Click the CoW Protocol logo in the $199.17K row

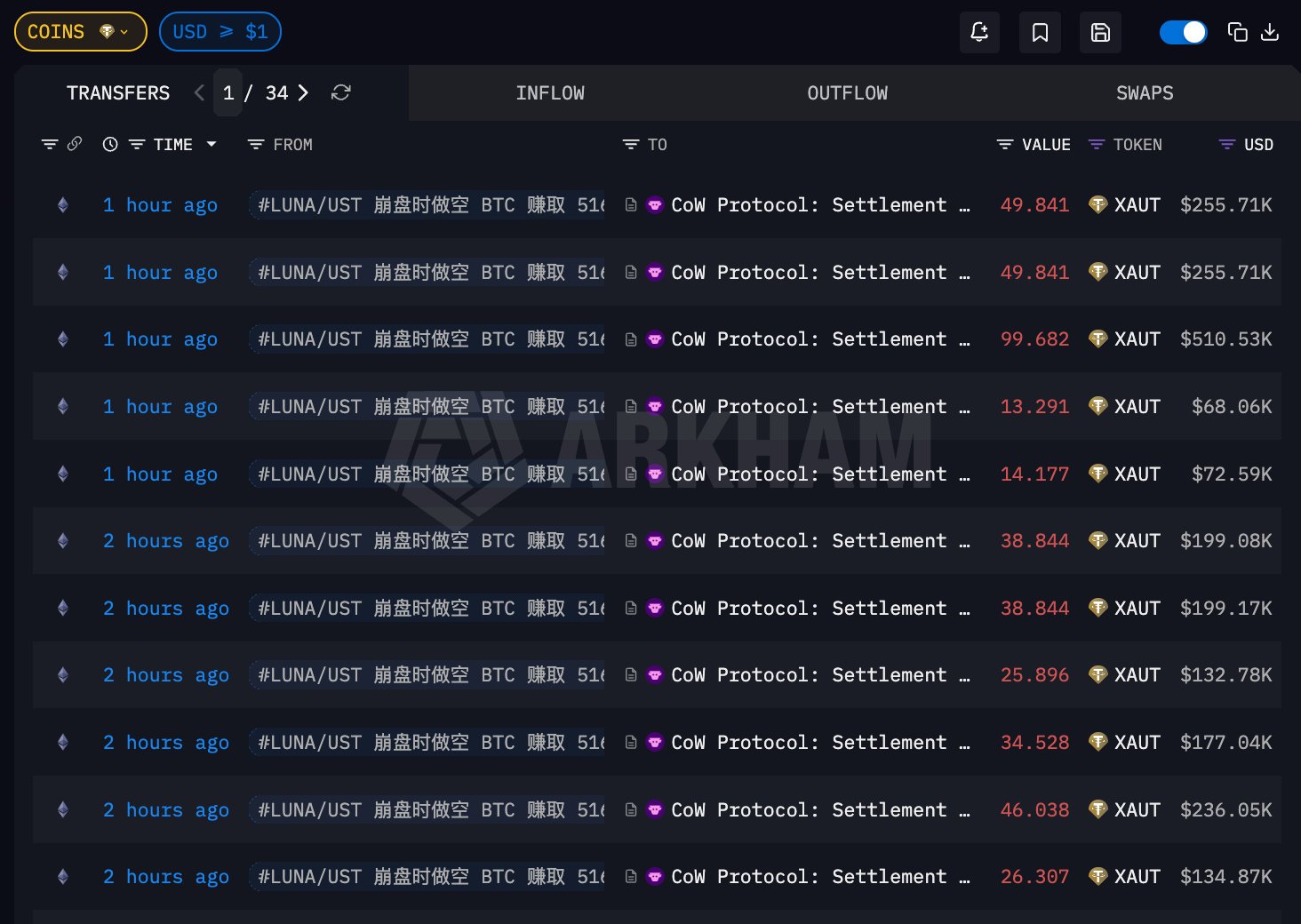655,609
